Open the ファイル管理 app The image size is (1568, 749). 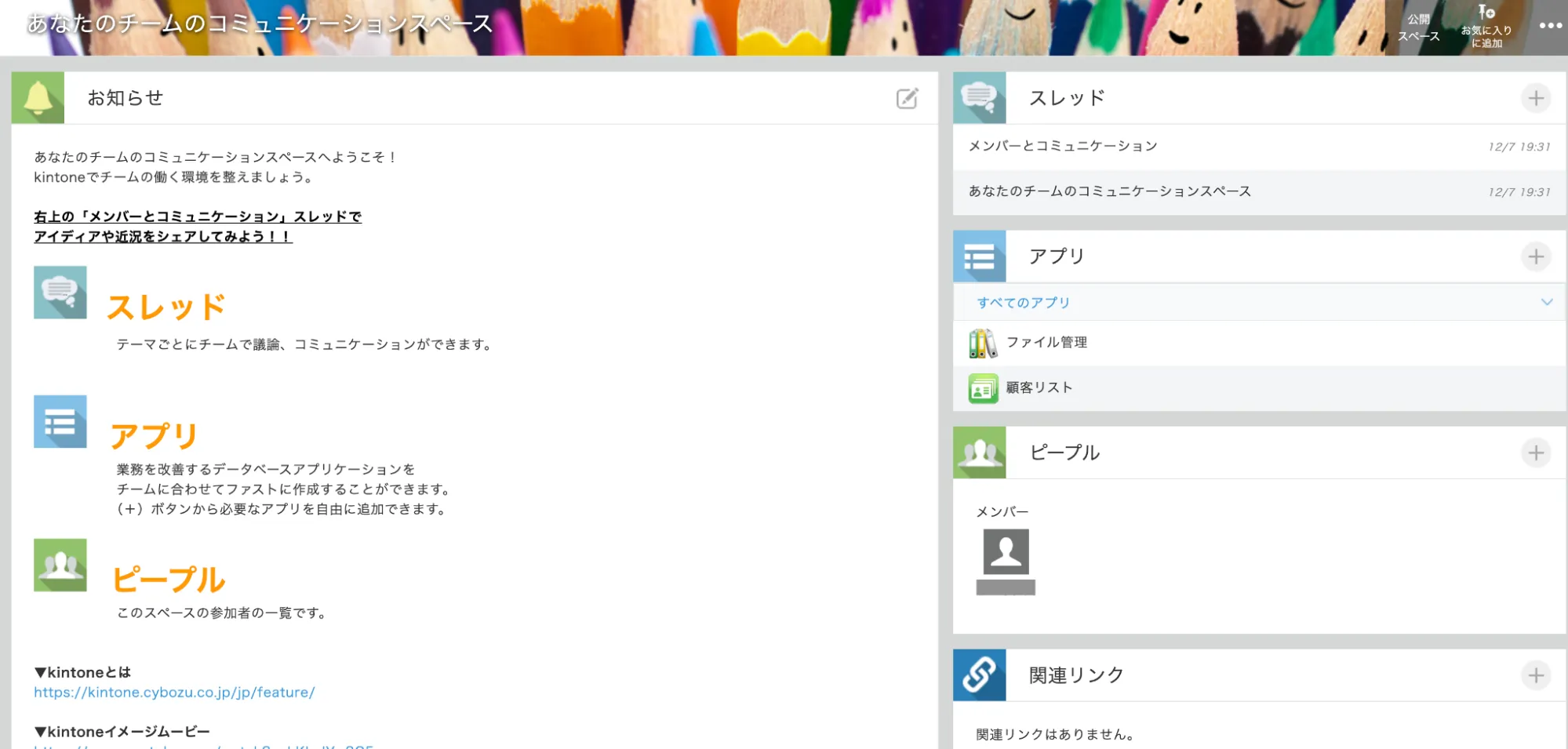(1046, 343)
